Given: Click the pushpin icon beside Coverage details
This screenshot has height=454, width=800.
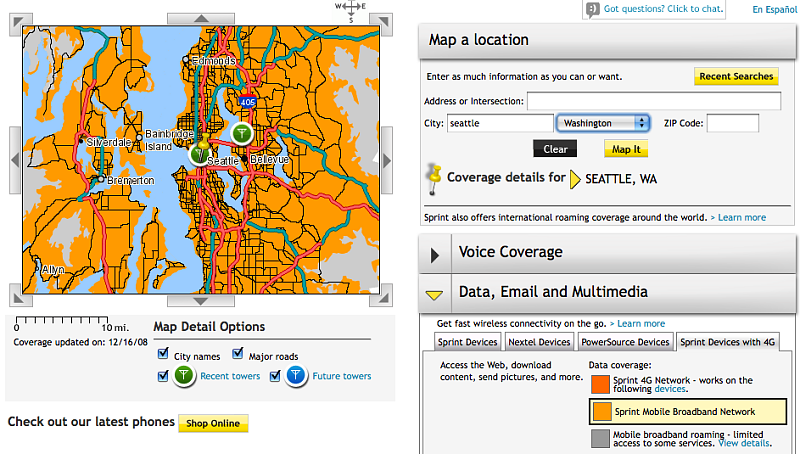Looking at the screenshot, I should click(434, 179).
